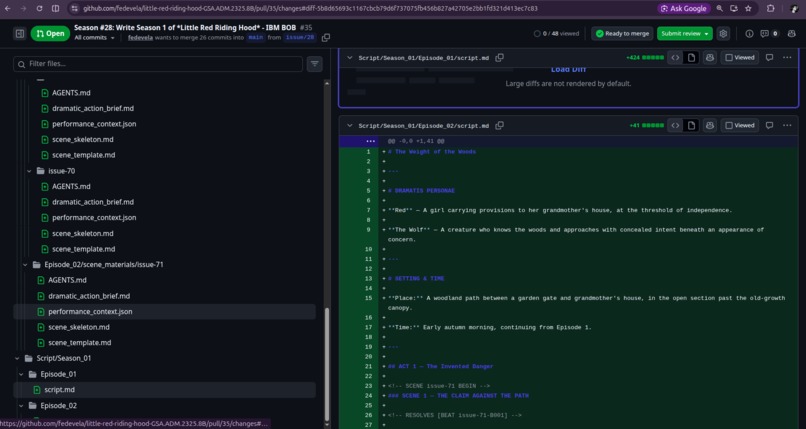The height and width of the screenshot is (429, 806).
Task: Open dramatic_action_brief.md inside issue-70
Action: coord(93,202)
